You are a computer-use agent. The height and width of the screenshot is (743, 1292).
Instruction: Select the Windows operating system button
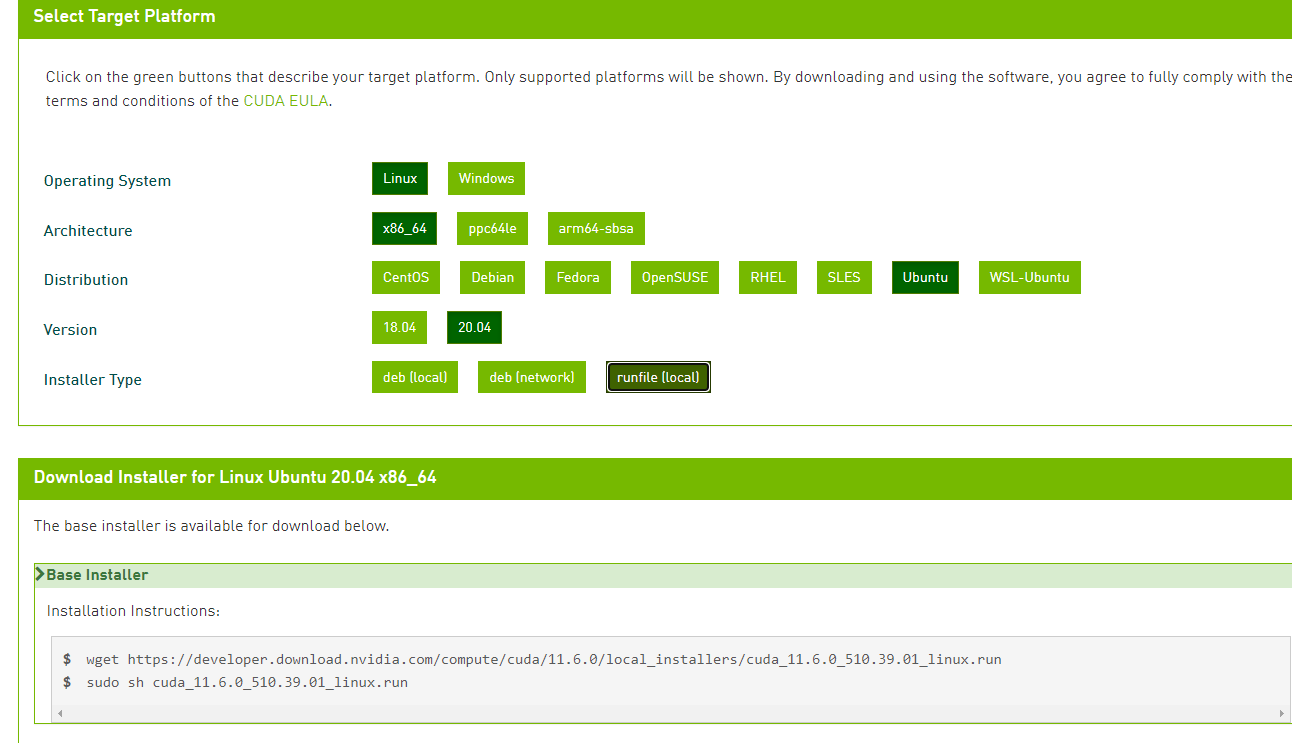point(486,179)
